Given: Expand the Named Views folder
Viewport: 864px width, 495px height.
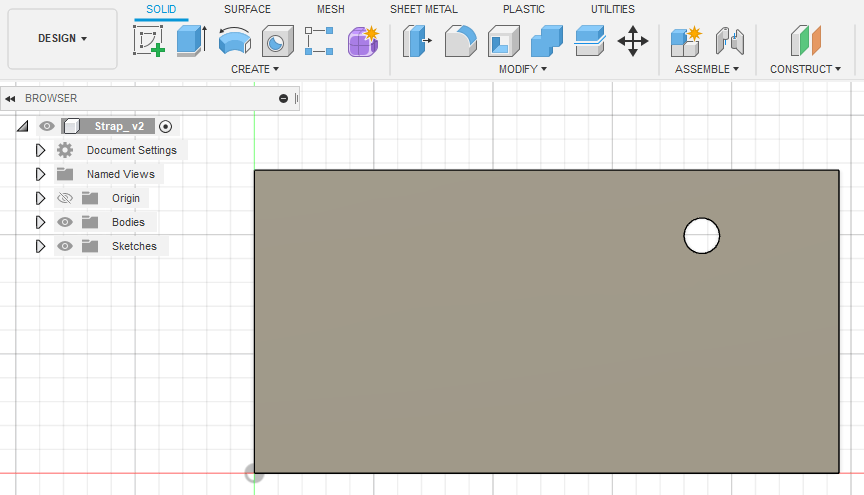Looking at the screenshot, I should pos(40,174).
